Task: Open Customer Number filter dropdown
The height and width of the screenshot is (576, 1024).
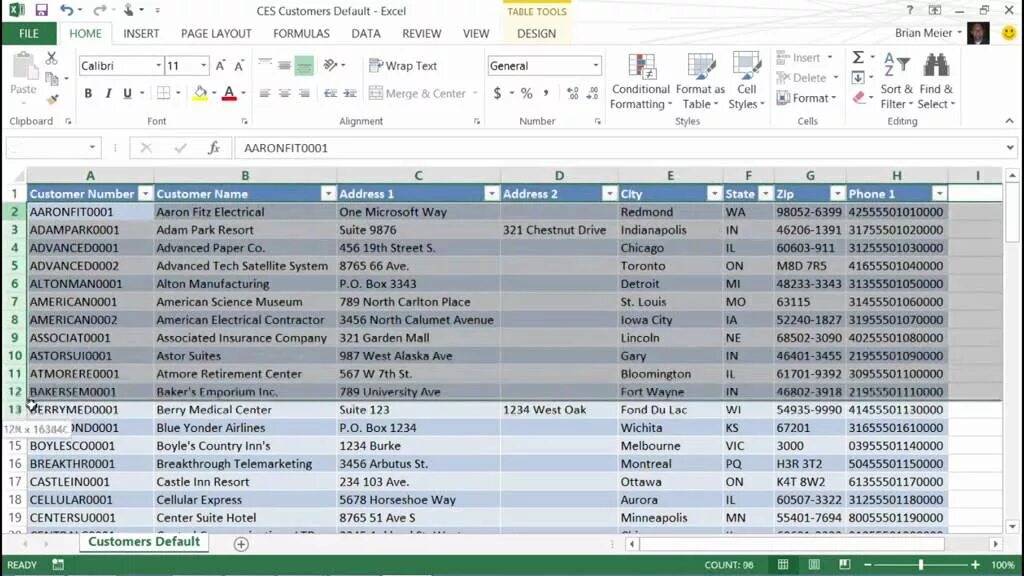Action: 146,194
